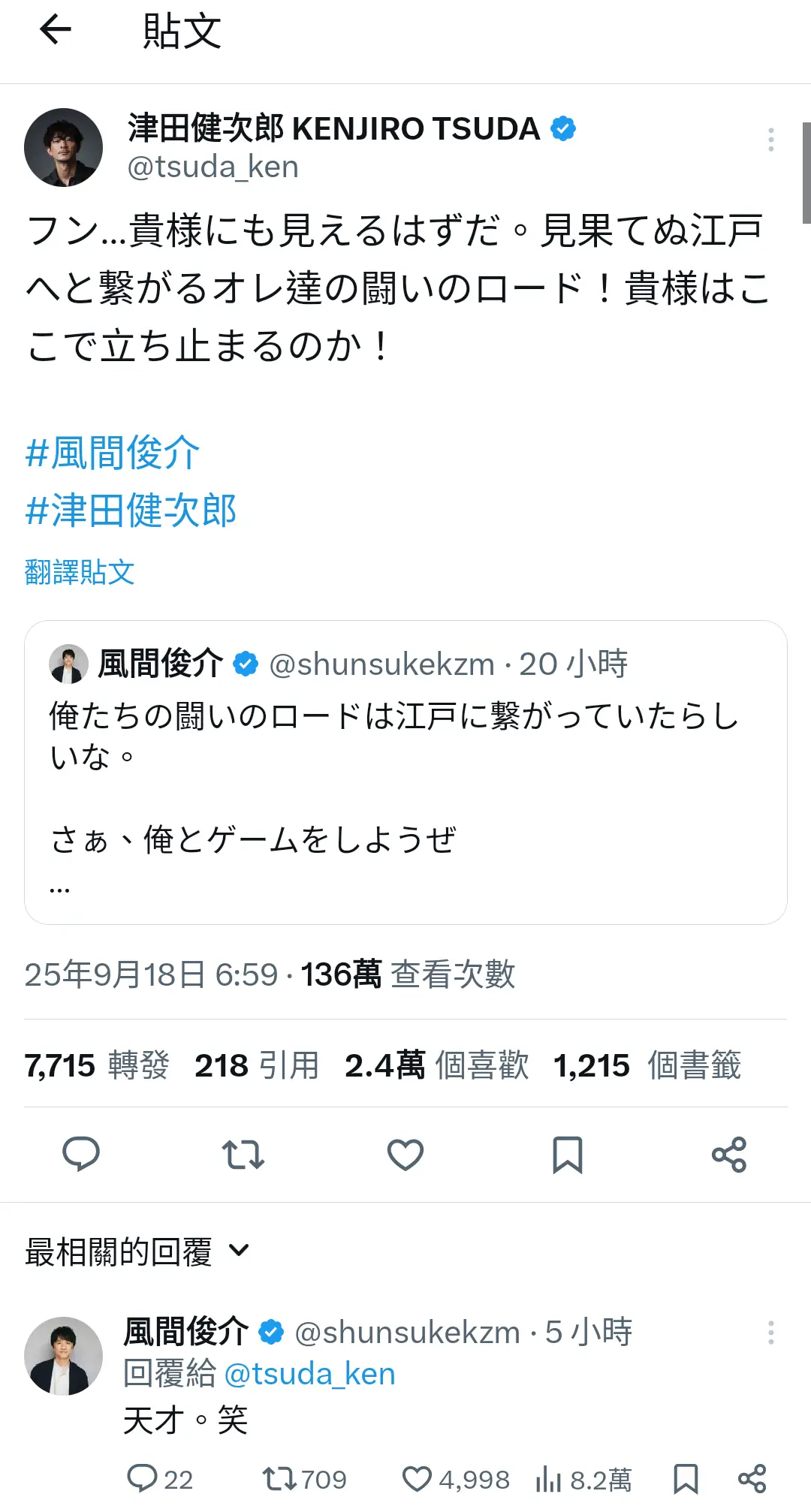Tap the back arrow icon
The image size is (811, 1512).
click(56, 31)
